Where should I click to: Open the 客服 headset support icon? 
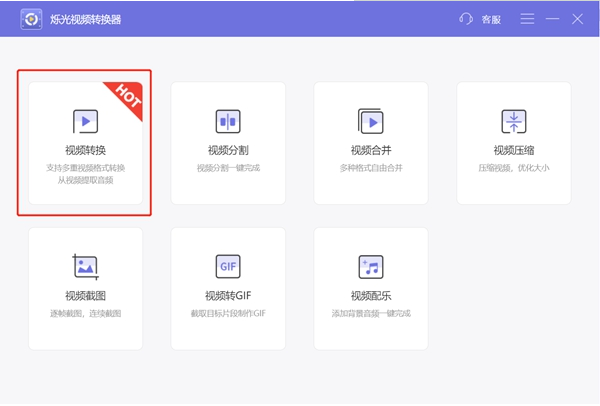[466, 19]
